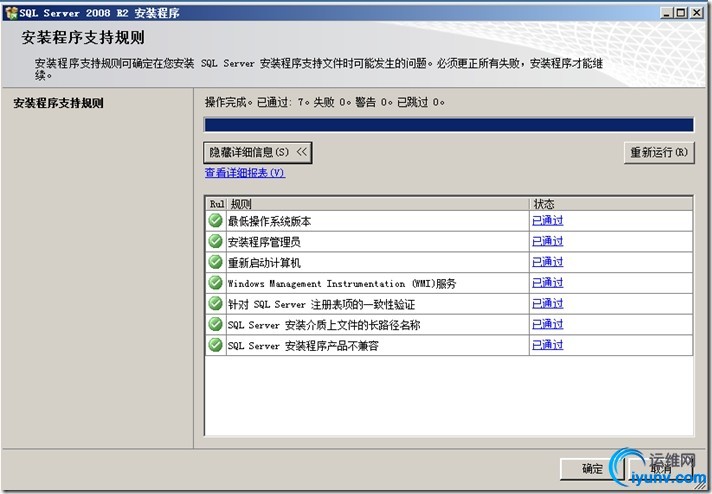Collapse details with 隐藏详细信息(S) button
This screenshot has width=712, height=494.
(257, 152)
